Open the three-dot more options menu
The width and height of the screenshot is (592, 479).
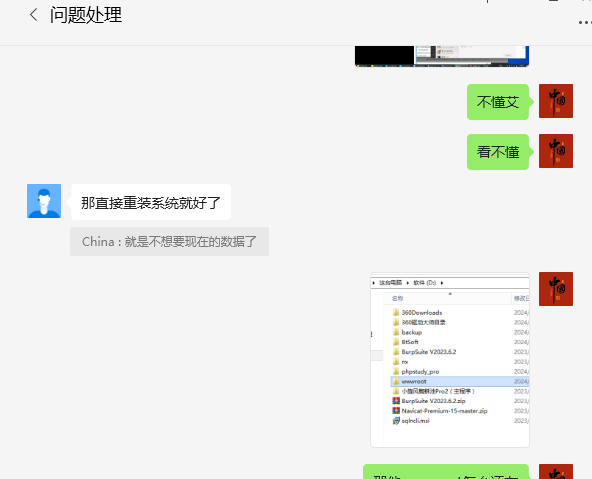pyautogui.click(x=585, y=23)
